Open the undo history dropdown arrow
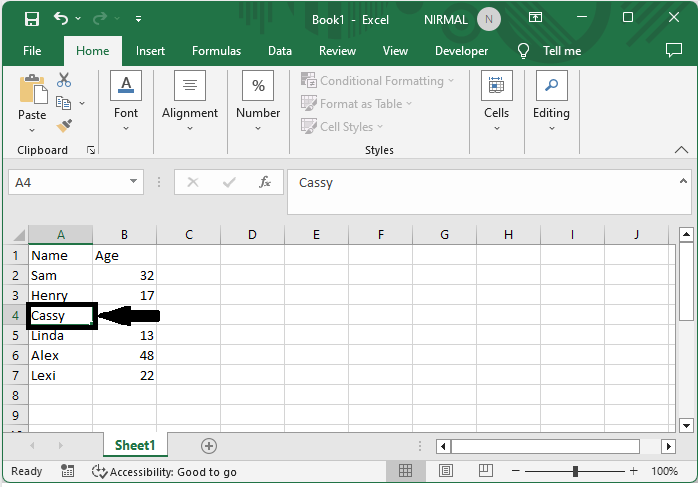The image size is (700, 487). tap(79, 19)
